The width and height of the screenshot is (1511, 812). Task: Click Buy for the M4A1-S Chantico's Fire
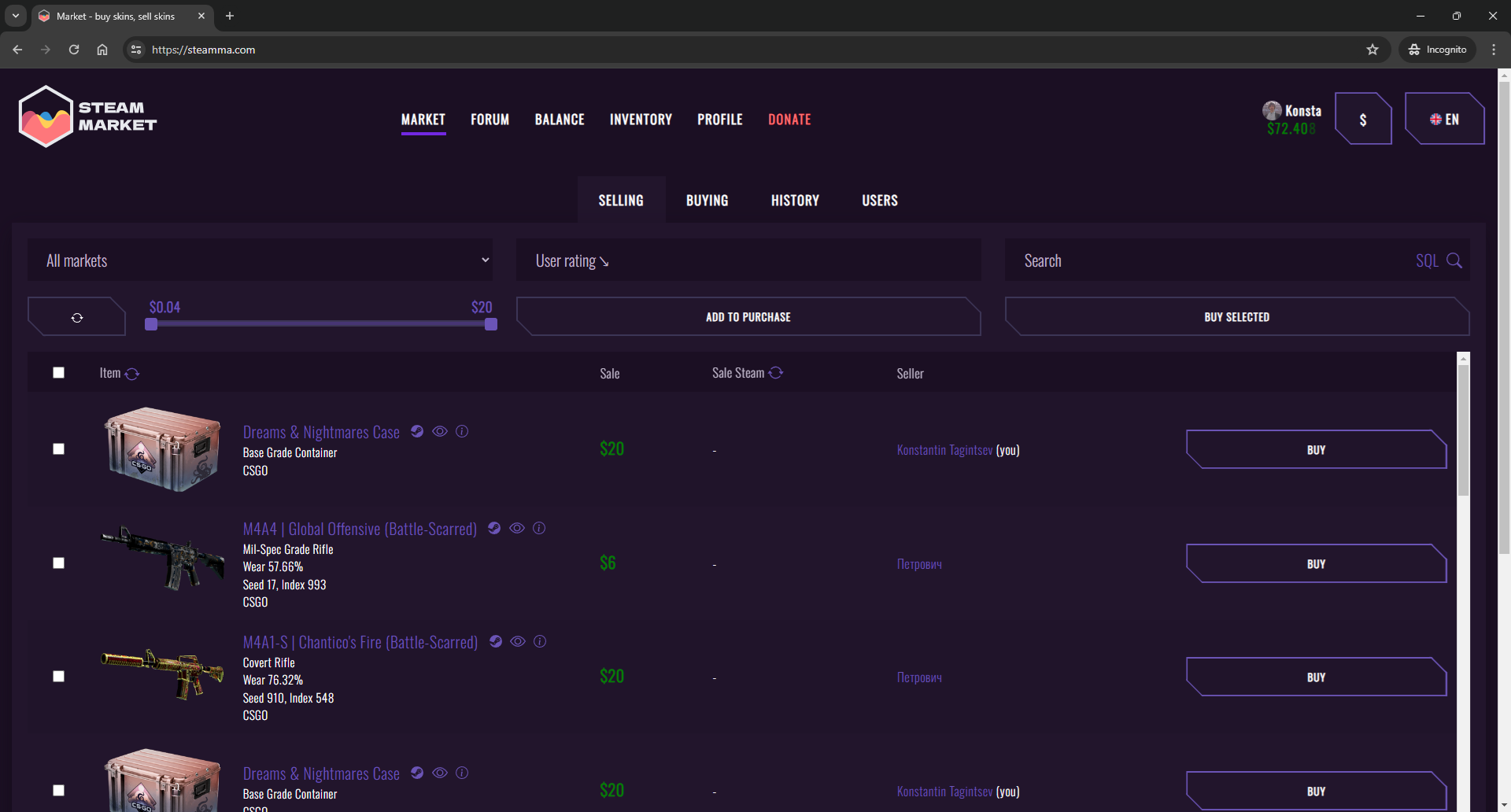tap(1316, 677)
